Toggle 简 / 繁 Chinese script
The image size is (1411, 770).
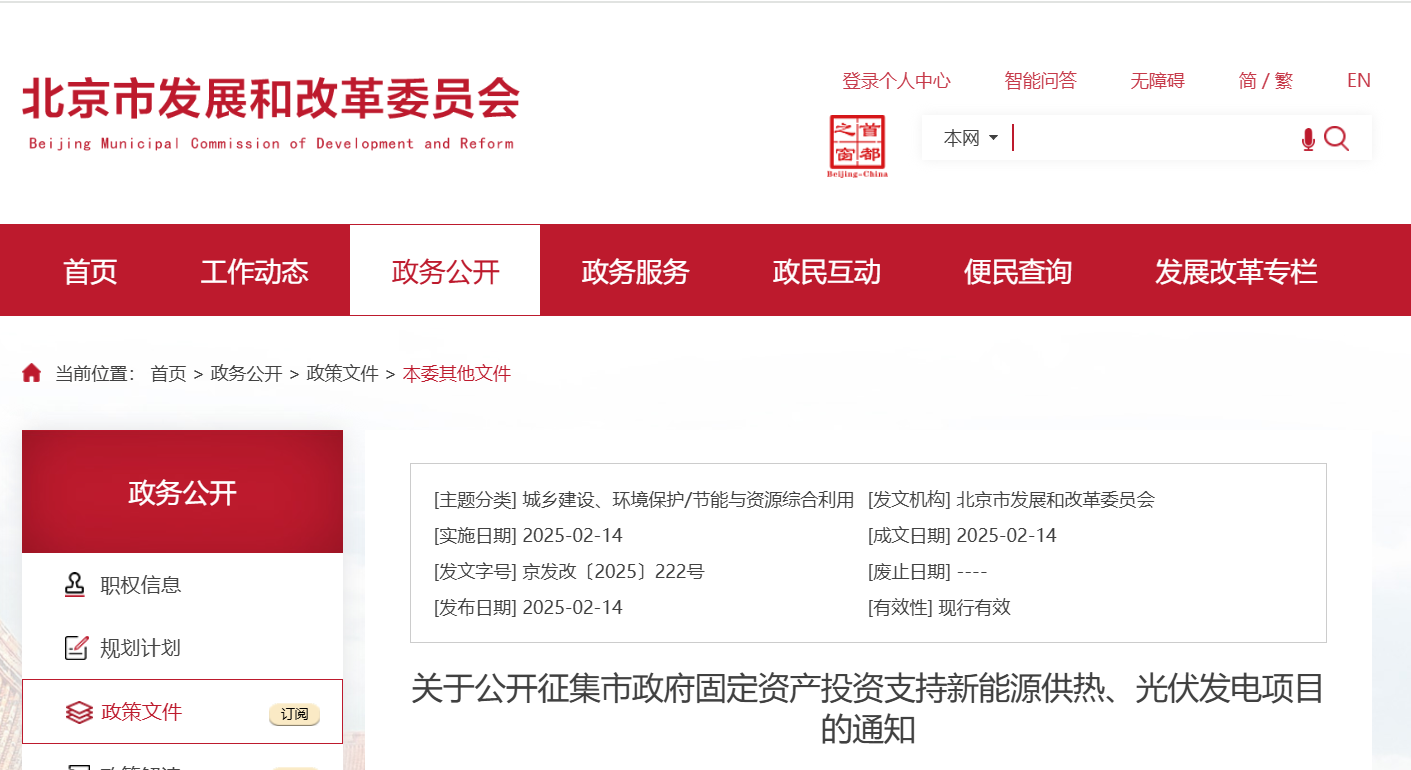pos(1265,81)
